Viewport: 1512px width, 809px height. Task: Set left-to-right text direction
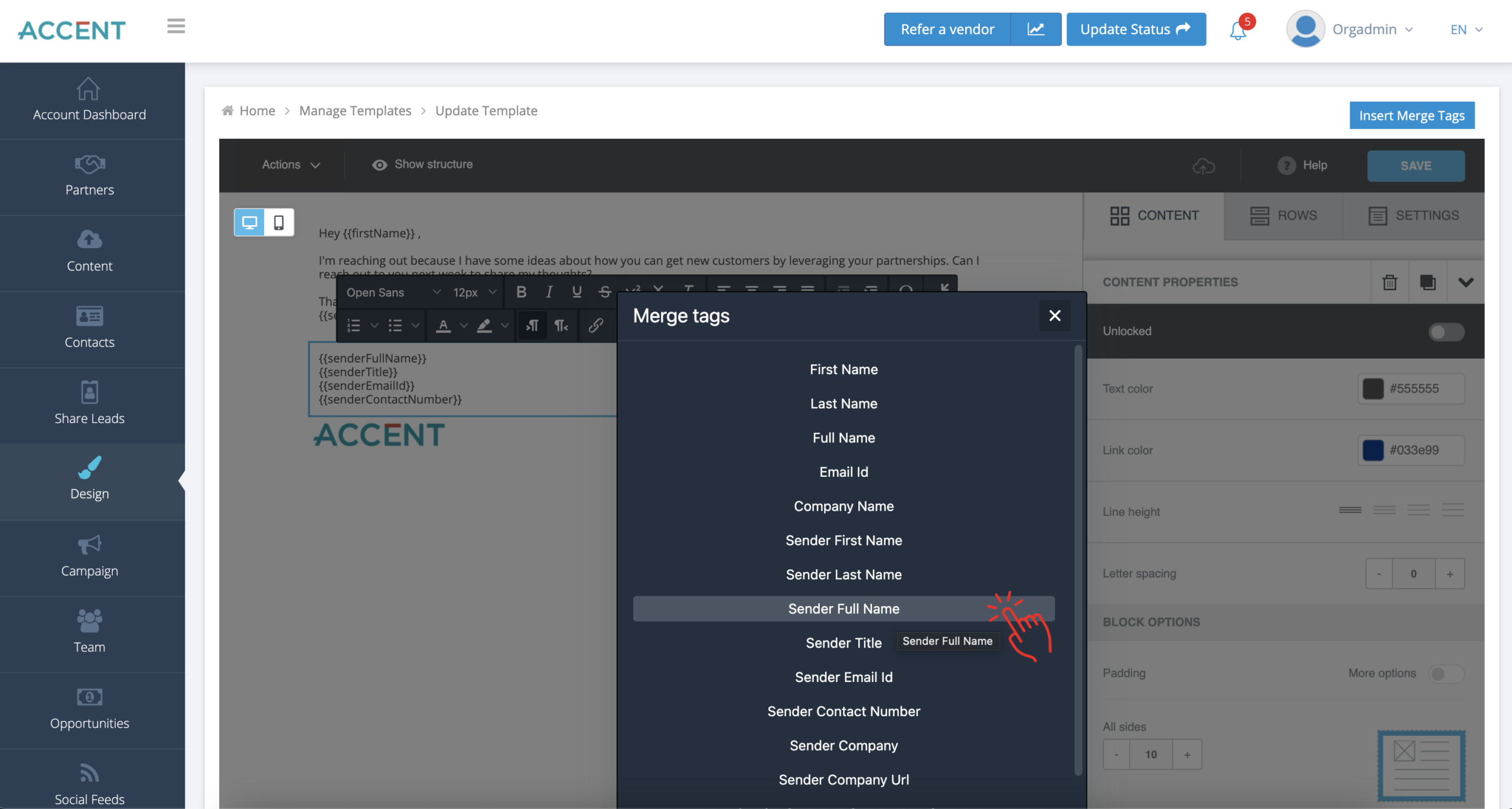[x=532, y=326]
